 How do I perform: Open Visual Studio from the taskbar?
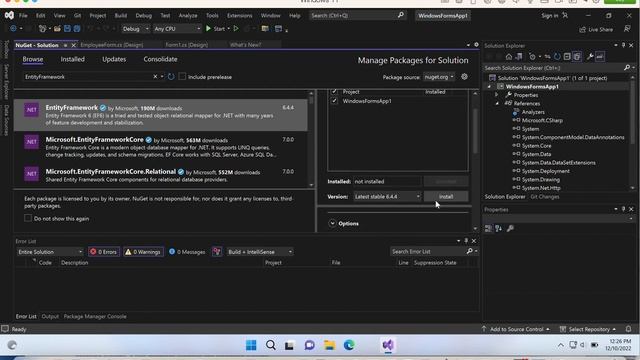(388, 345)
